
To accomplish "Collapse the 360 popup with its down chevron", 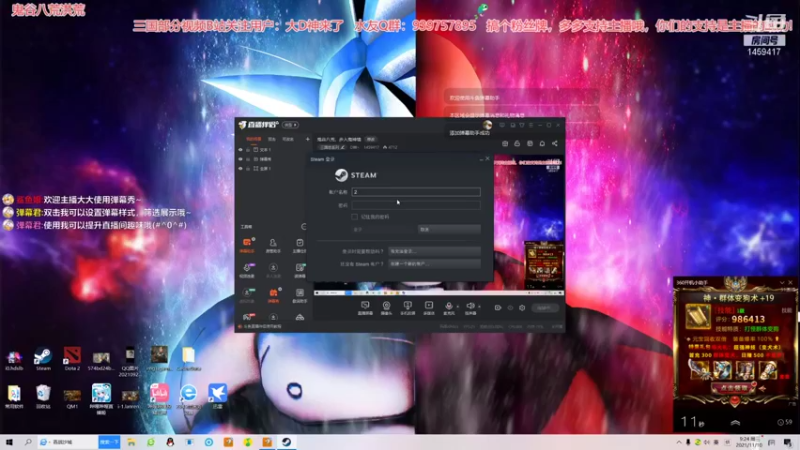I will click(782, 283).
